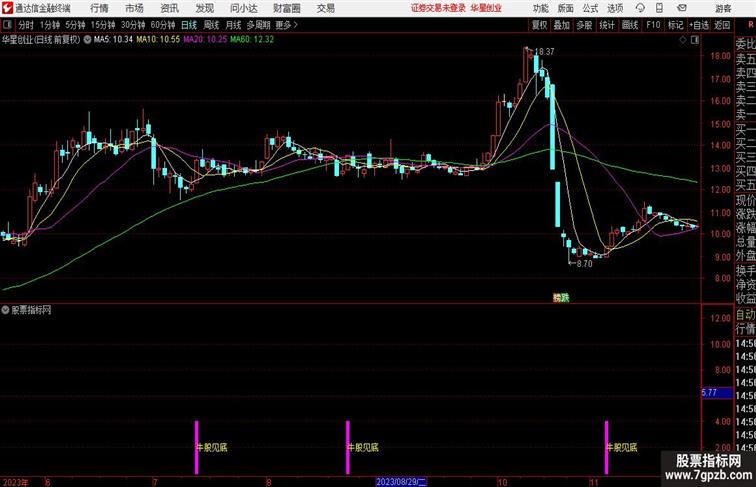The image size is (756, 487).
Task: Click the MA20: 10.25 indicator value
Action: tap(205, 40)
